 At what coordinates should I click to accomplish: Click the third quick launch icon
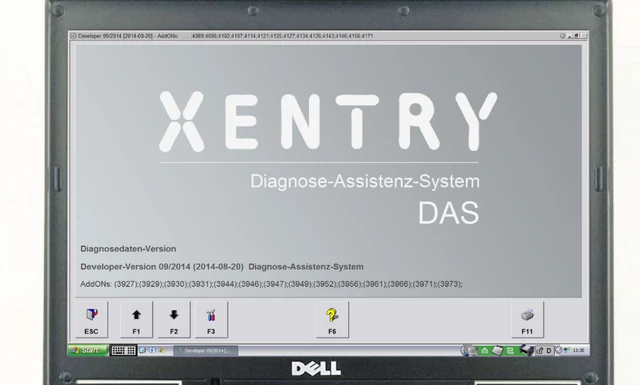[162, 350]
